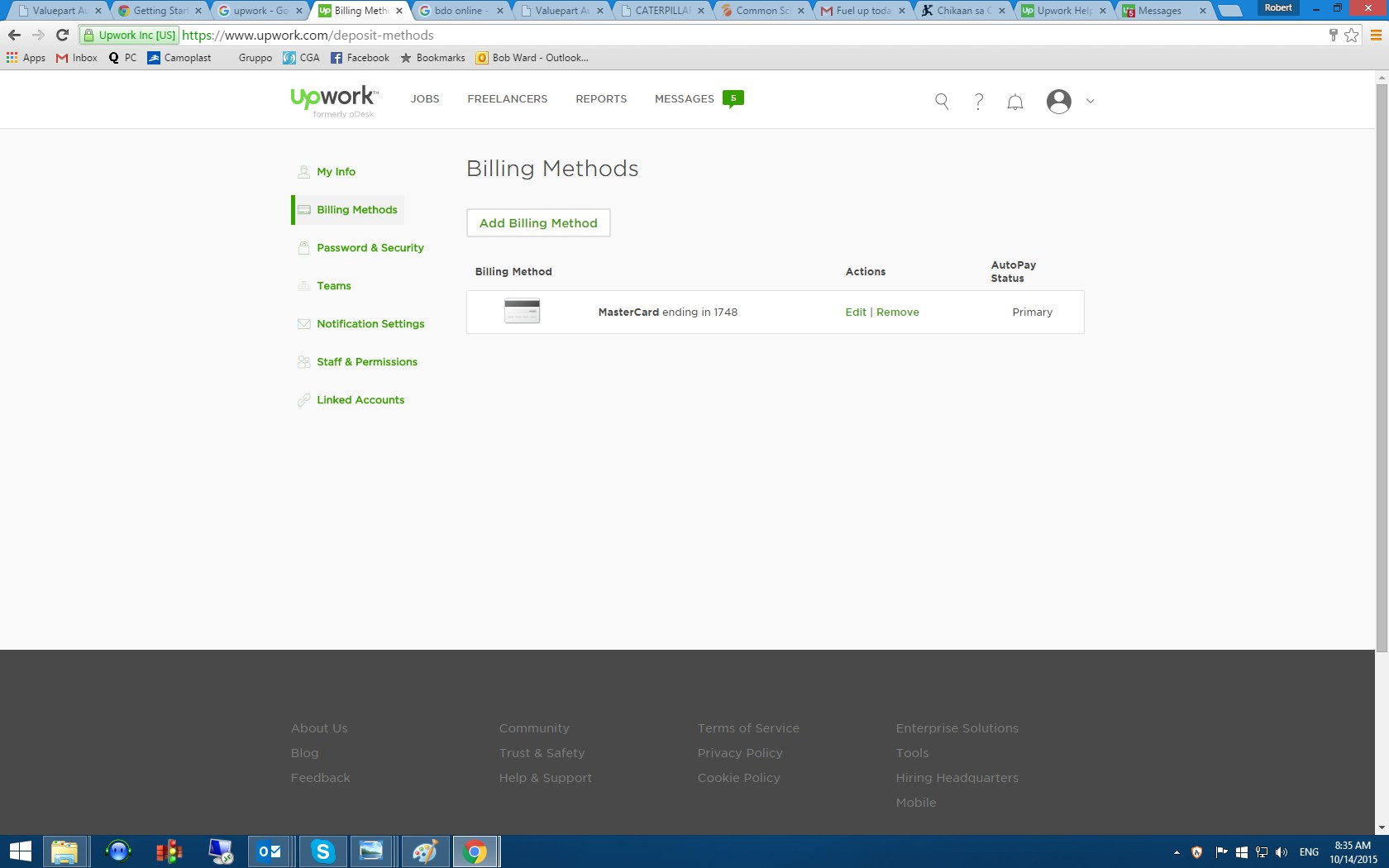This screenshot has width=1389, height=868.
Task: Click the green messages count badge
Action: coord(733,98)
